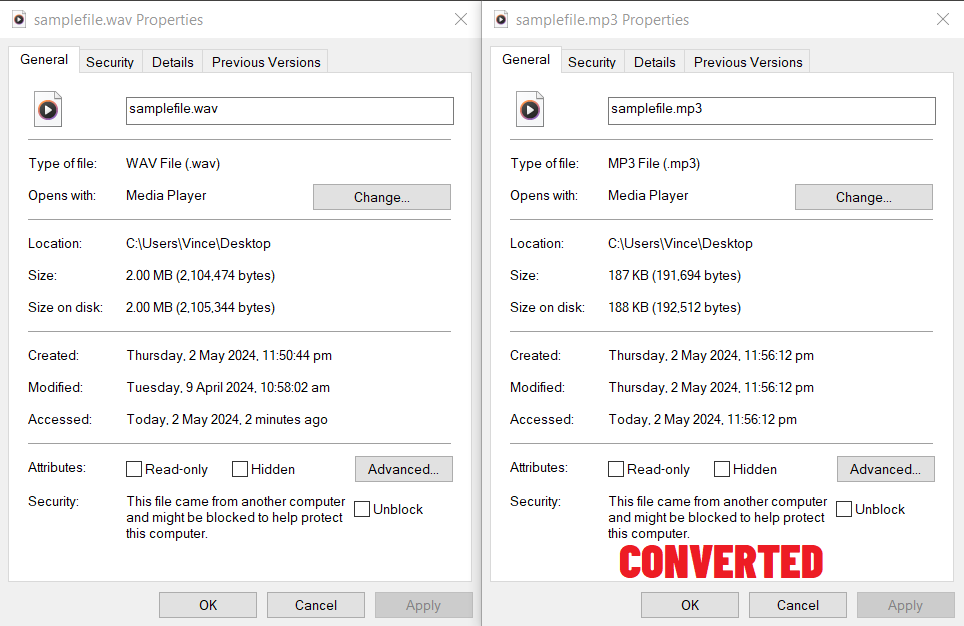
Task: Click OK in the samplefile.wav dialog
Action: click(207, 604)
